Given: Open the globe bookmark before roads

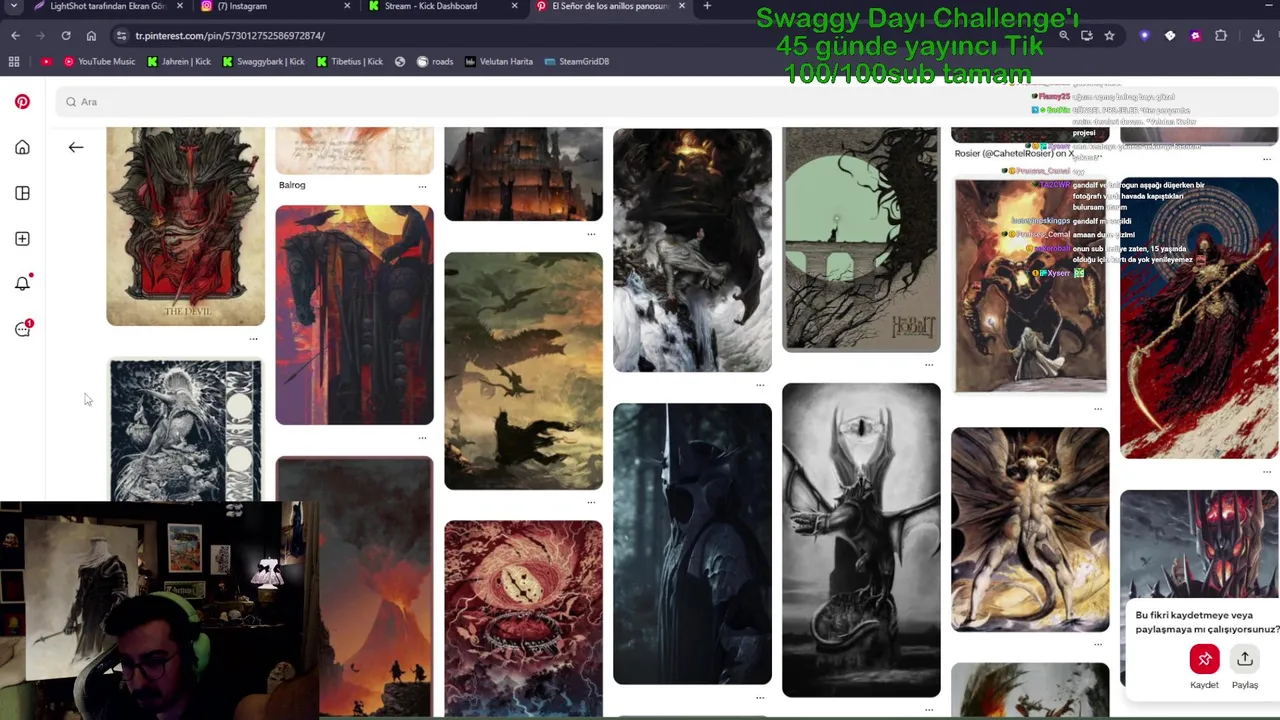Looking at the screenshot, I should click(400, 61).
